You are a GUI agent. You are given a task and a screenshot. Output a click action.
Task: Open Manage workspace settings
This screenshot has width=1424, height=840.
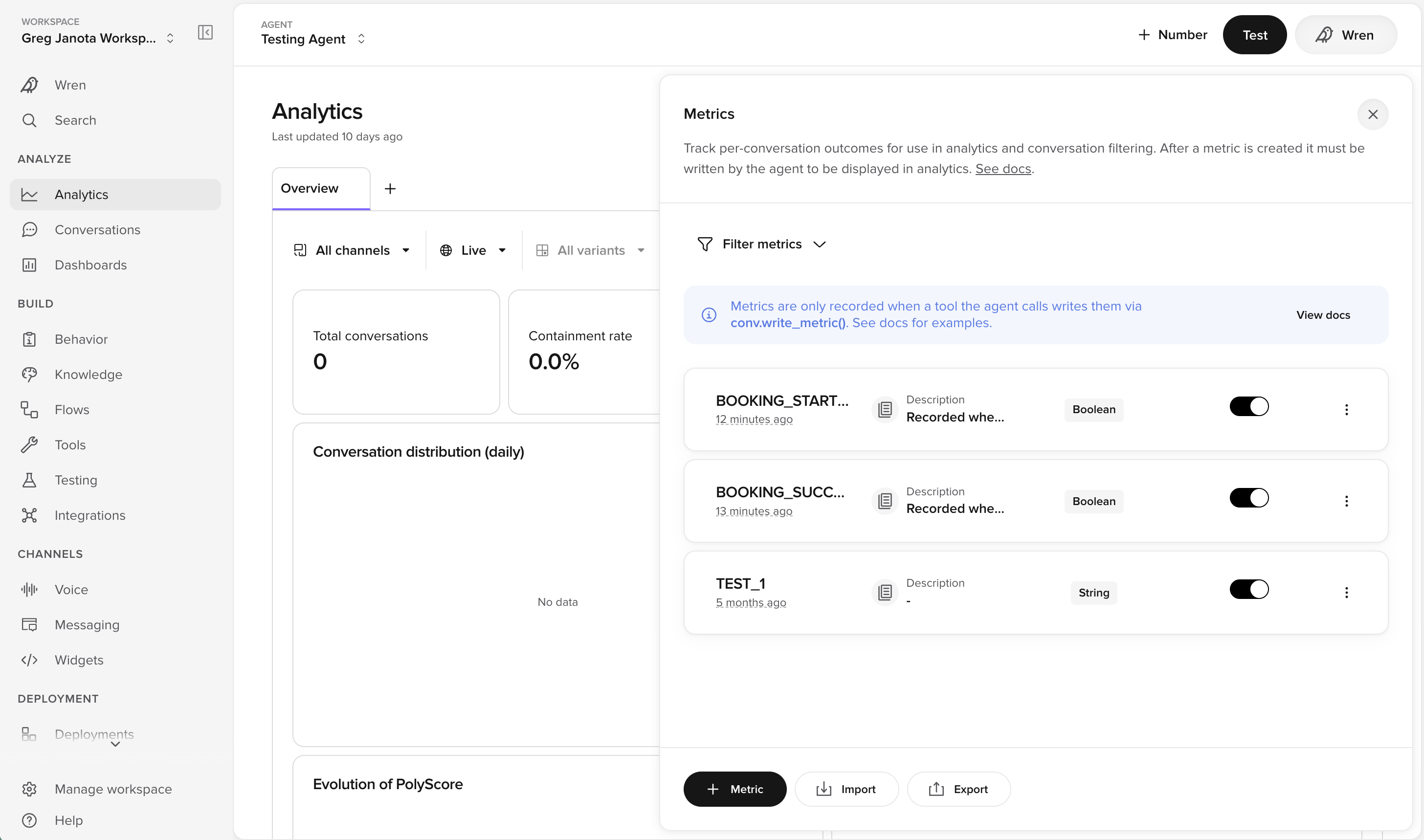(115, 789)
